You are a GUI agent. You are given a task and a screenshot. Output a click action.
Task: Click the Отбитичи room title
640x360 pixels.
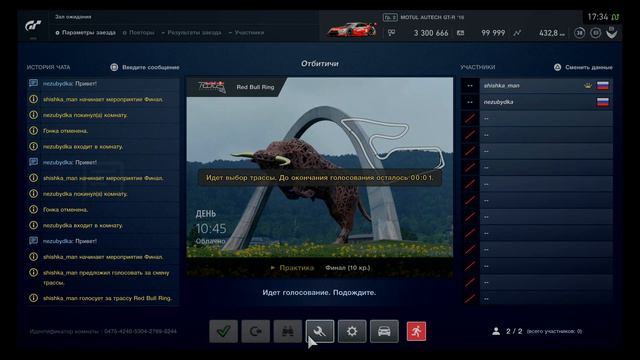coord(320,63)
